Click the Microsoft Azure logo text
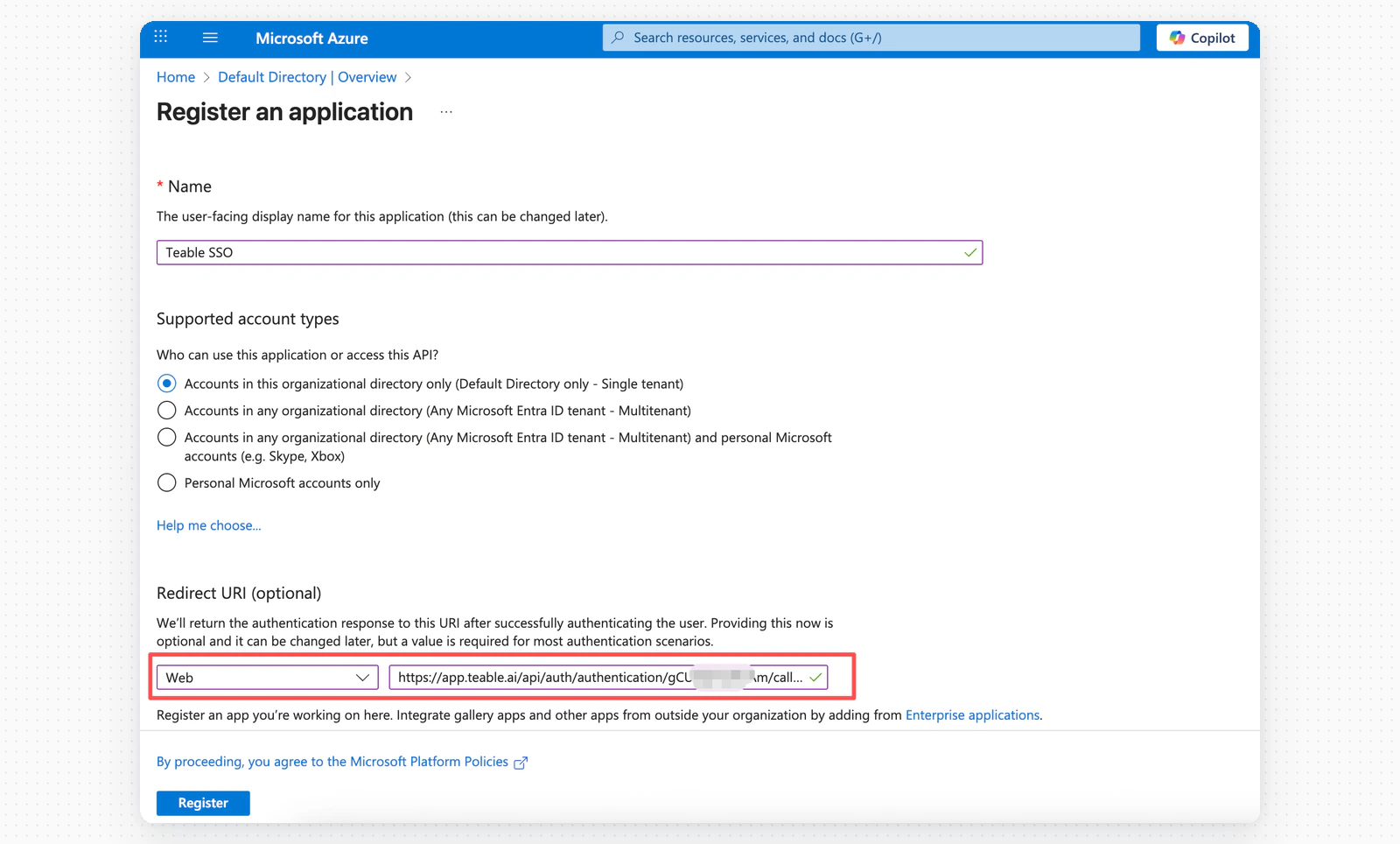1400x844 pixels. point(311,39)
